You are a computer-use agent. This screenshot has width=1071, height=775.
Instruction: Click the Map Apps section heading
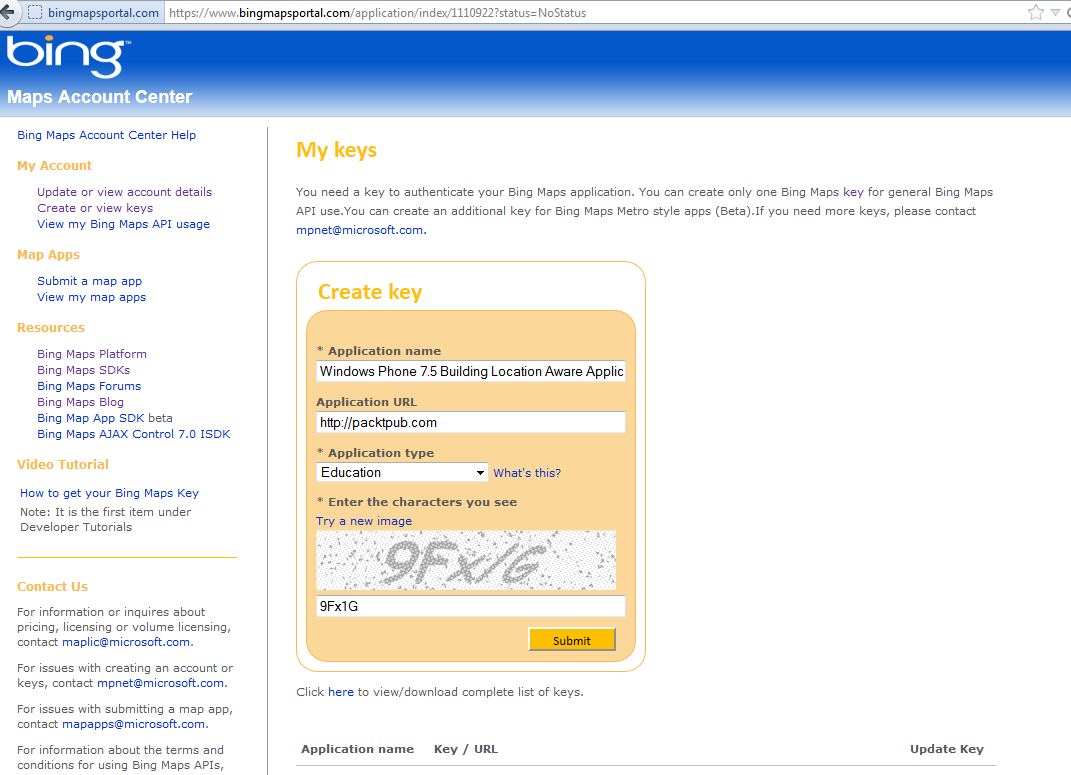click(x=48, y=255)
